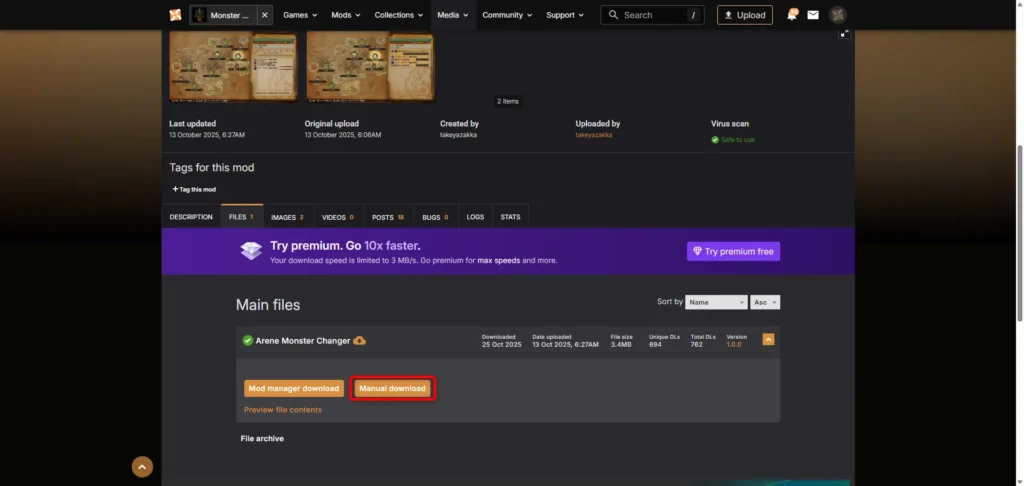Collapse the Arene Monster Changer file entry
This screenshot has width=1024, height=486.
[x=768, y=340]
